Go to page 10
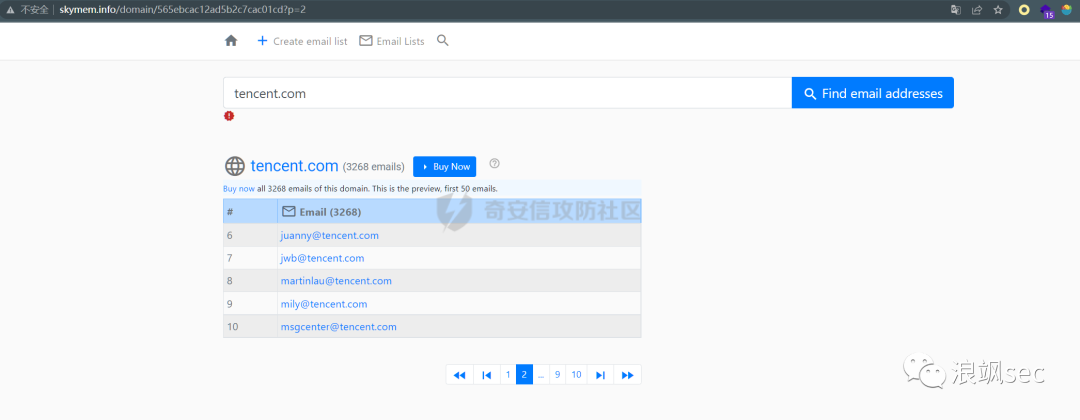This screenshot has height=420, width=1080. pyautogui.click(x=577, y=375)
